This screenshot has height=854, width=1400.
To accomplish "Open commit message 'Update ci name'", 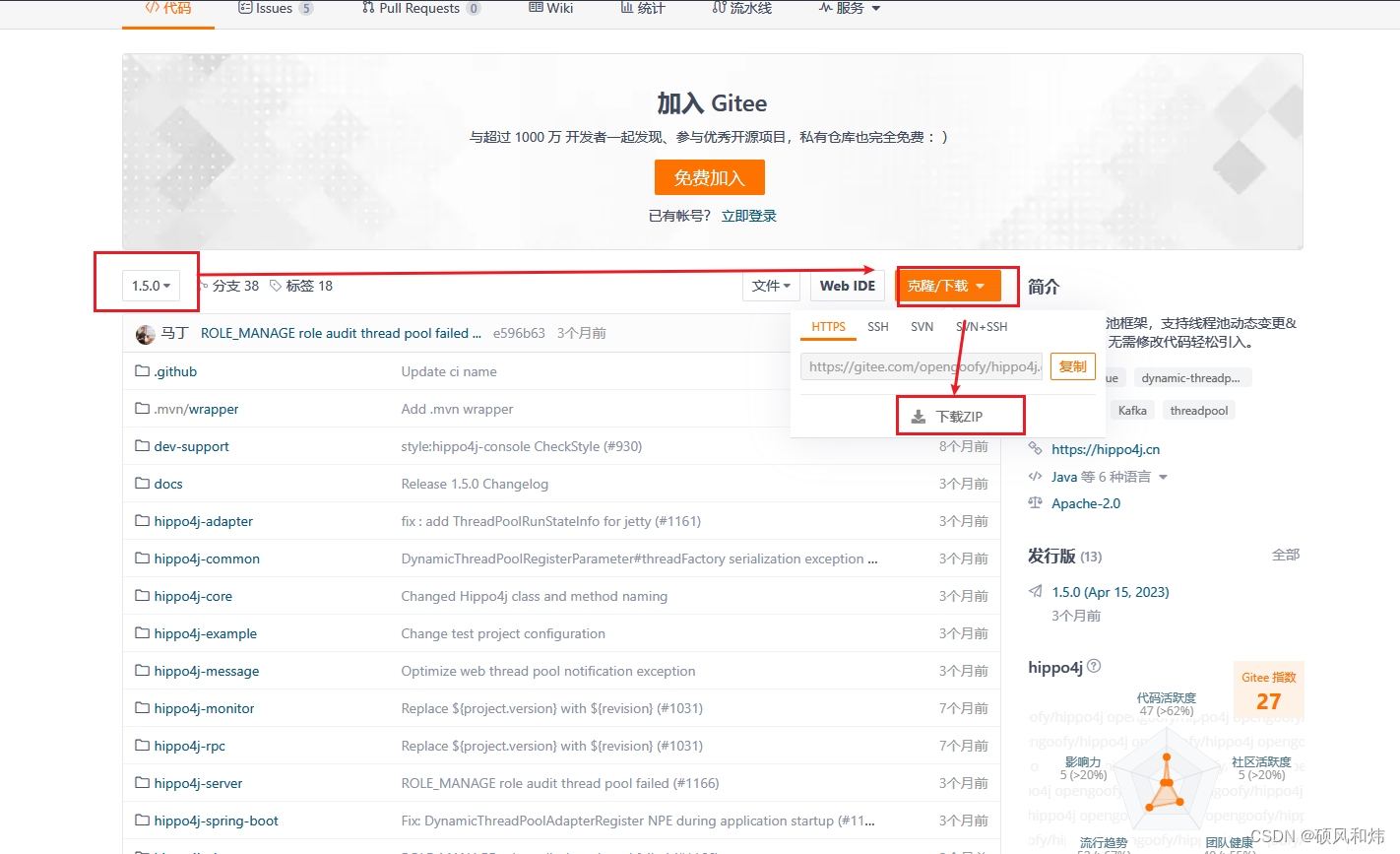I will [449, 371].
